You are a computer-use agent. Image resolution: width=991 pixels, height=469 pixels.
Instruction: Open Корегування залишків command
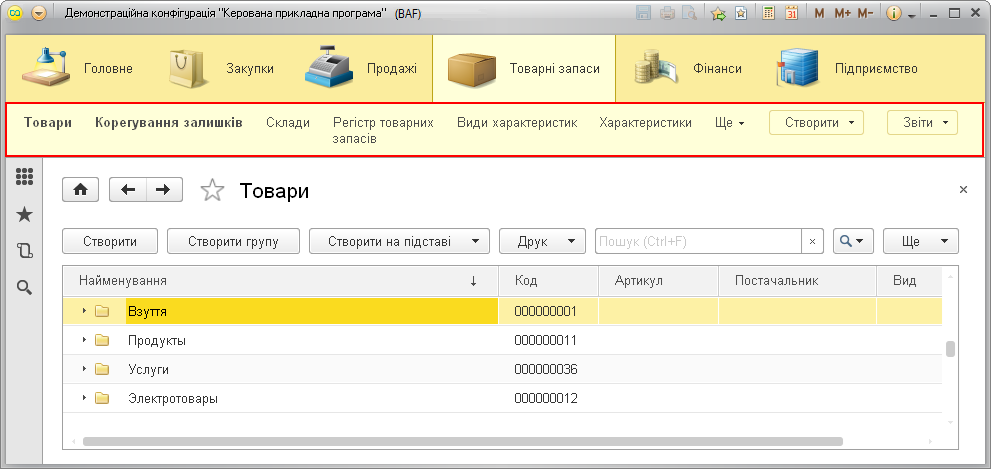[x=169, y=123]
